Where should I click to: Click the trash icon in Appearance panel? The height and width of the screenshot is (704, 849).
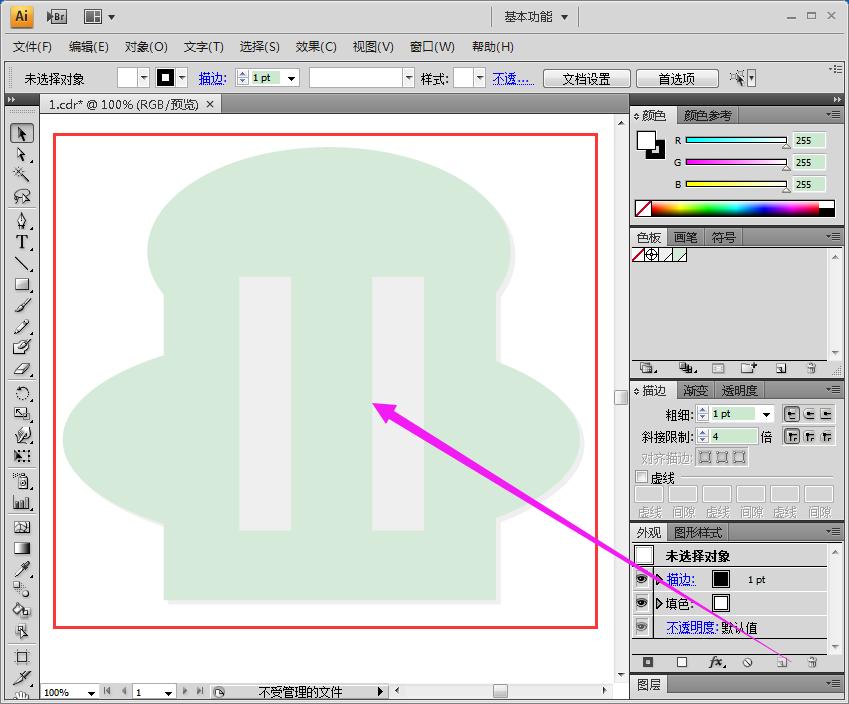click(812, 662)
